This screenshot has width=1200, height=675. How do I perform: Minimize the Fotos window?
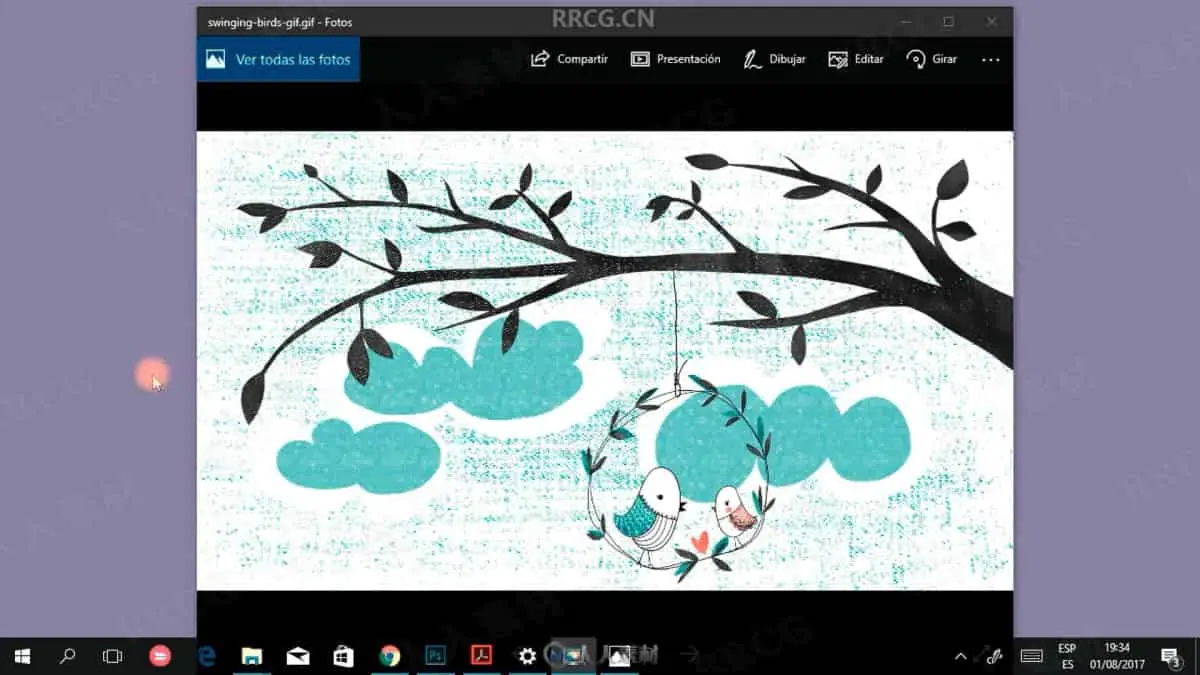pyautogui.click(x=905, y=21)
